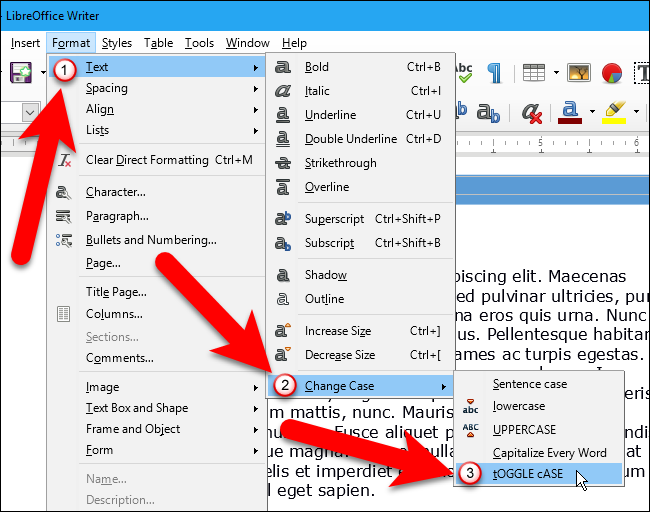
Task: Open the Tools menu
Action: [x=199, y=43]
